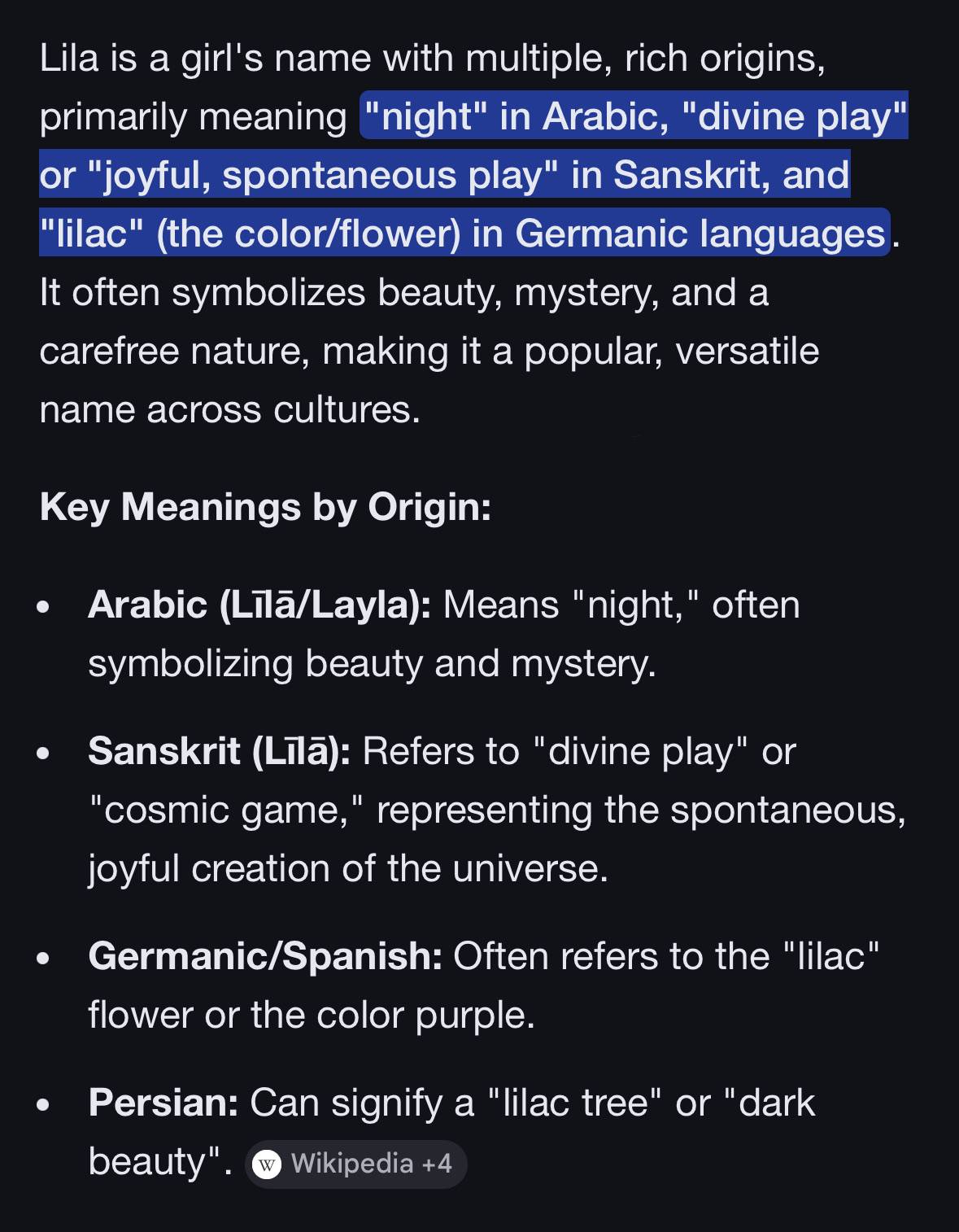Click the bold "Germanic/Spanish:" label
The height and width of the screenshot is (1232, 959).
(265, 956)
